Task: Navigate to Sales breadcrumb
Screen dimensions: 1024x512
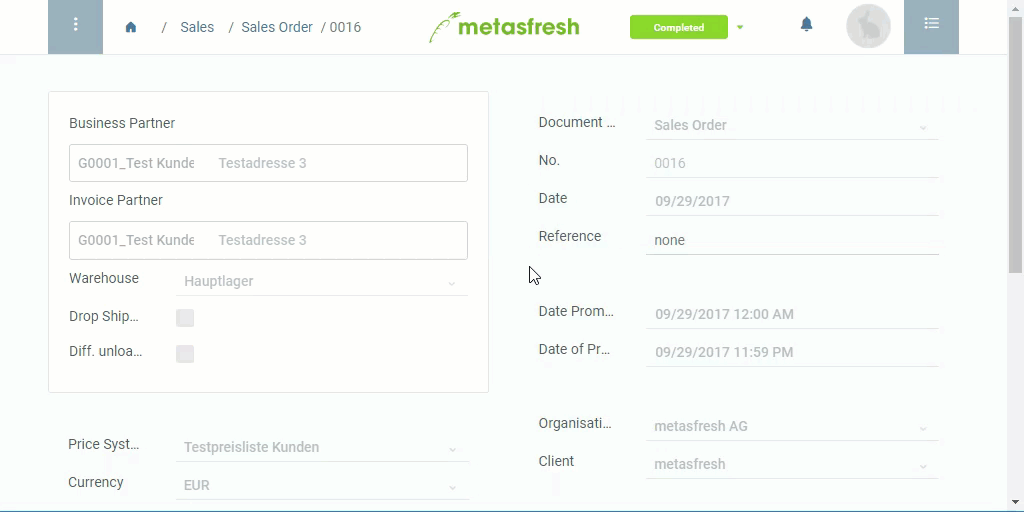Action: [x=197, y=27]
